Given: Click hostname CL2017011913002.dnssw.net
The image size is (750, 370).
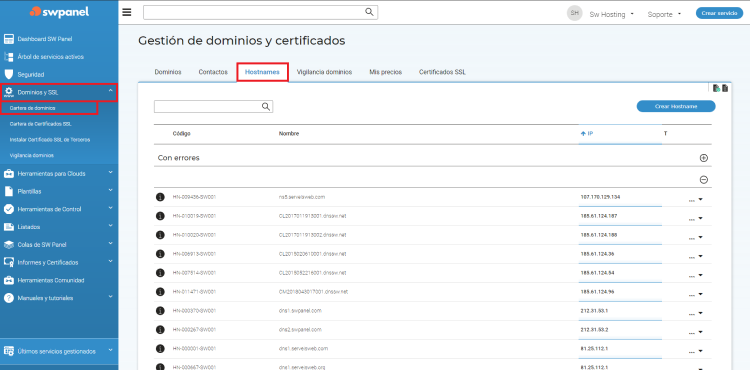Looking at the screenshot, I should (312, 235).
